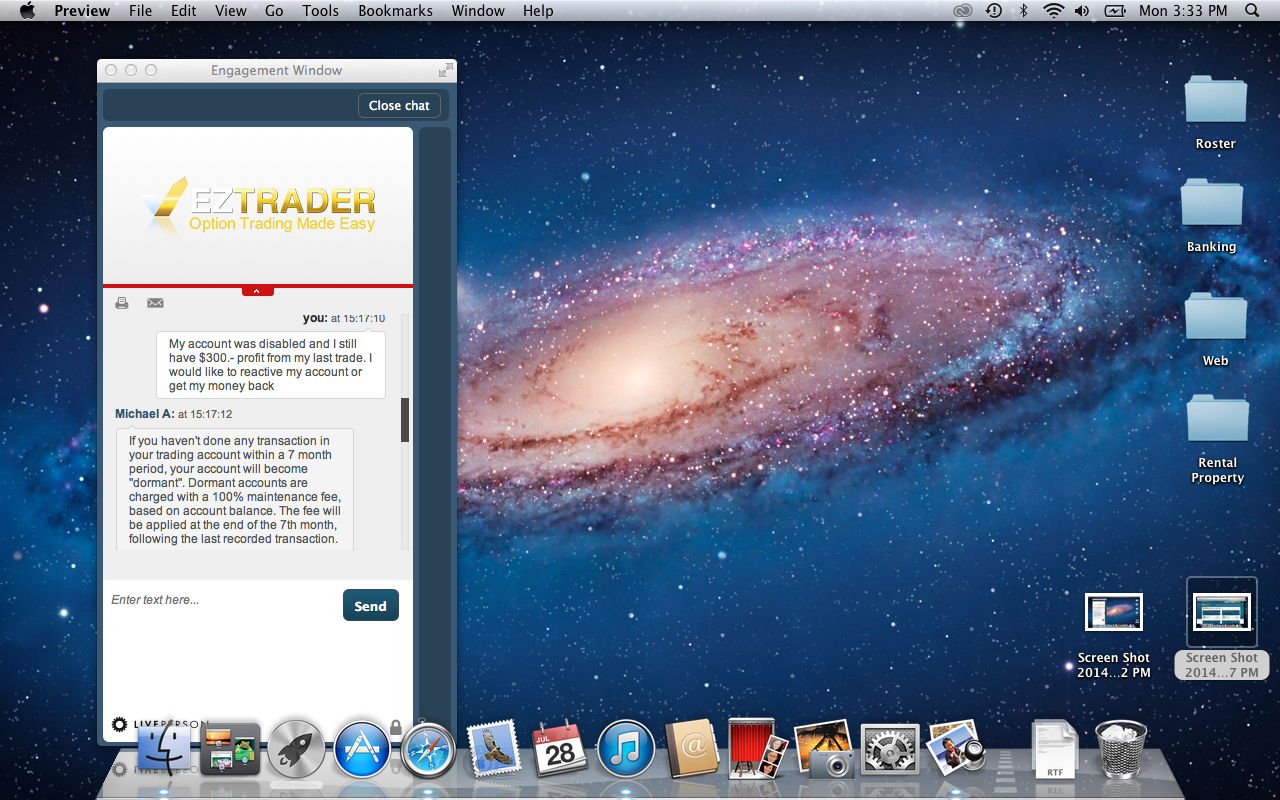The image size is (1280, 800).
Task: Select the Screen Shot 2014...2 PM file
Action: point(1114,635)
